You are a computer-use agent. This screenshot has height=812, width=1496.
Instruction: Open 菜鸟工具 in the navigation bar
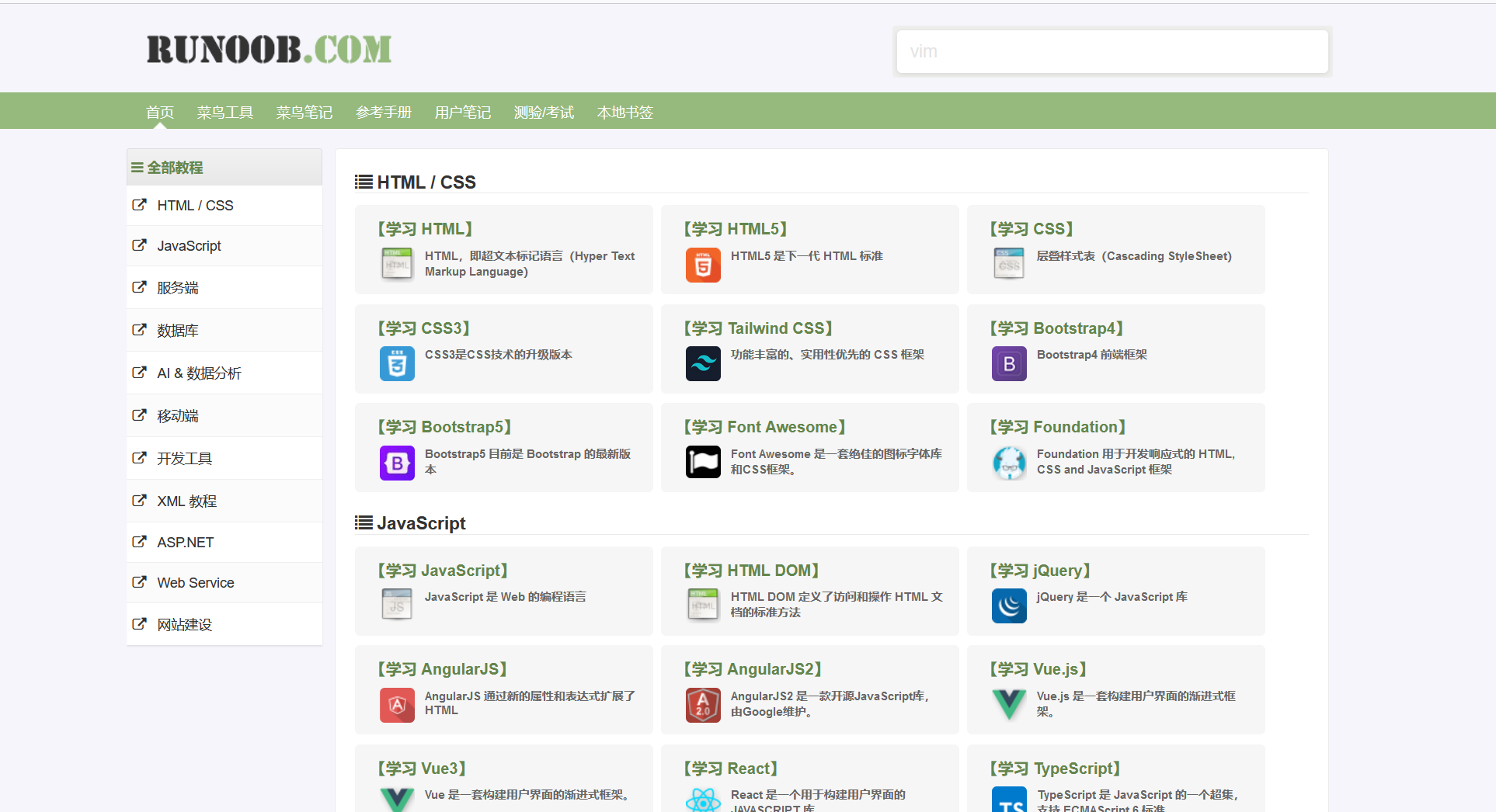(224, 113)
